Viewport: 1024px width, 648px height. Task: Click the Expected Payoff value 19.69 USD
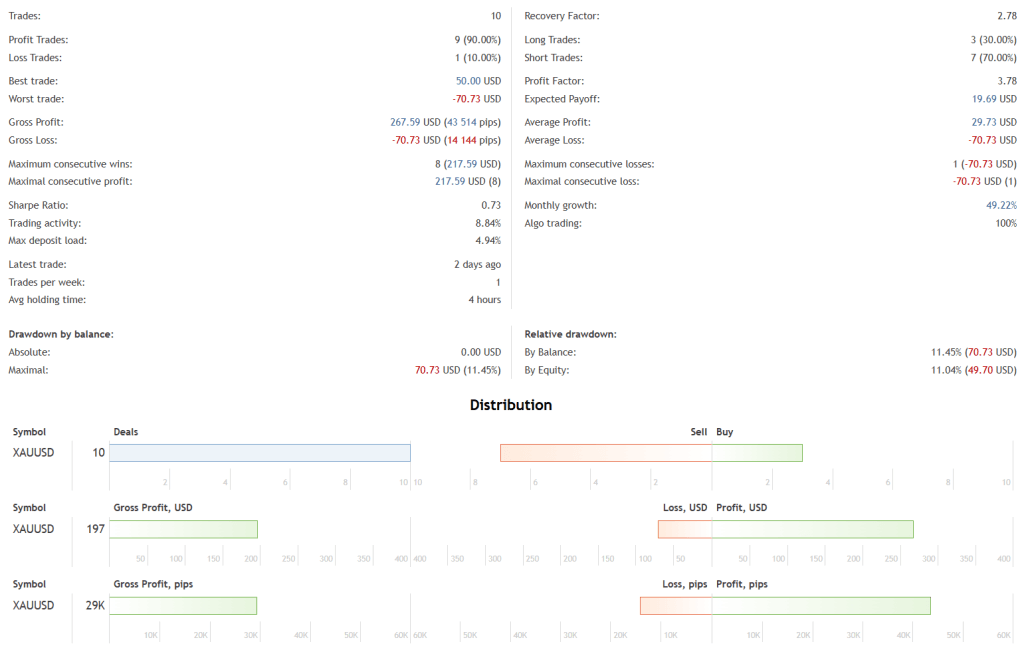pos(994,99)
